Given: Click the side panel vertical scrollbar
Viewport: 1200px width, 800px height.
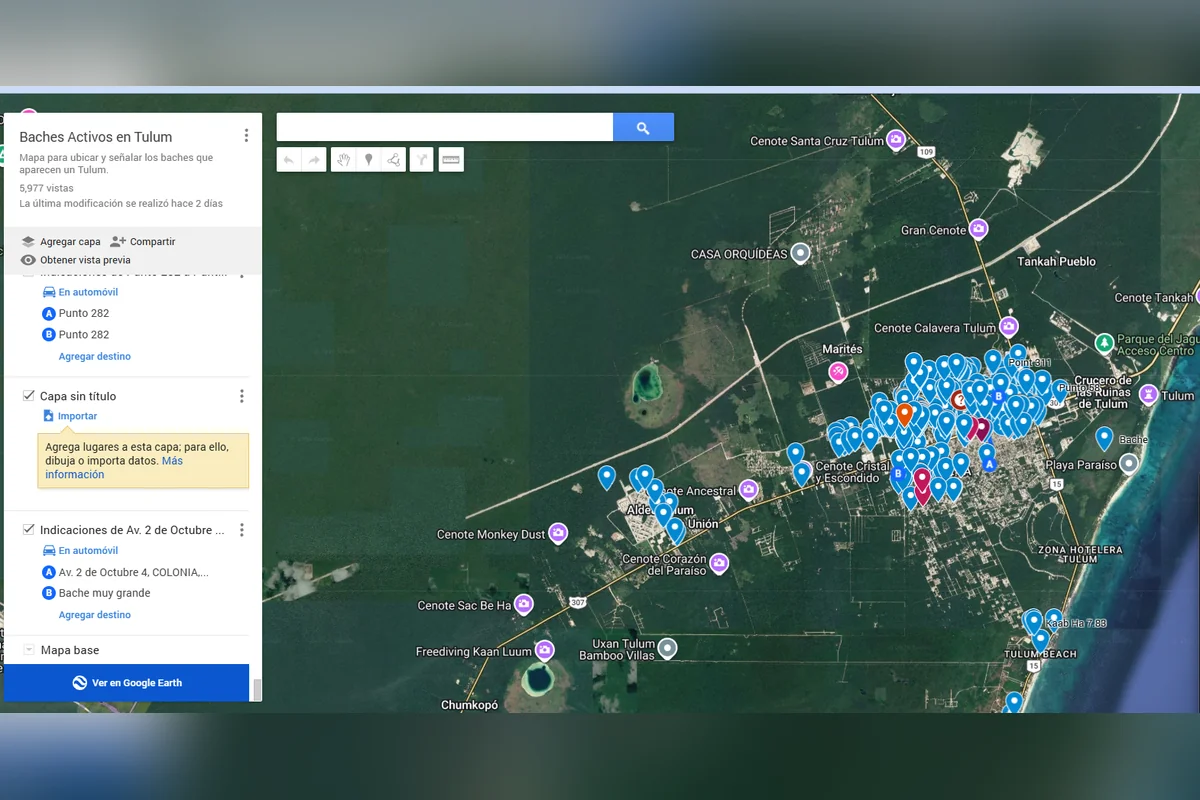Looking at the screenshot, I should (x=257, y=689).
